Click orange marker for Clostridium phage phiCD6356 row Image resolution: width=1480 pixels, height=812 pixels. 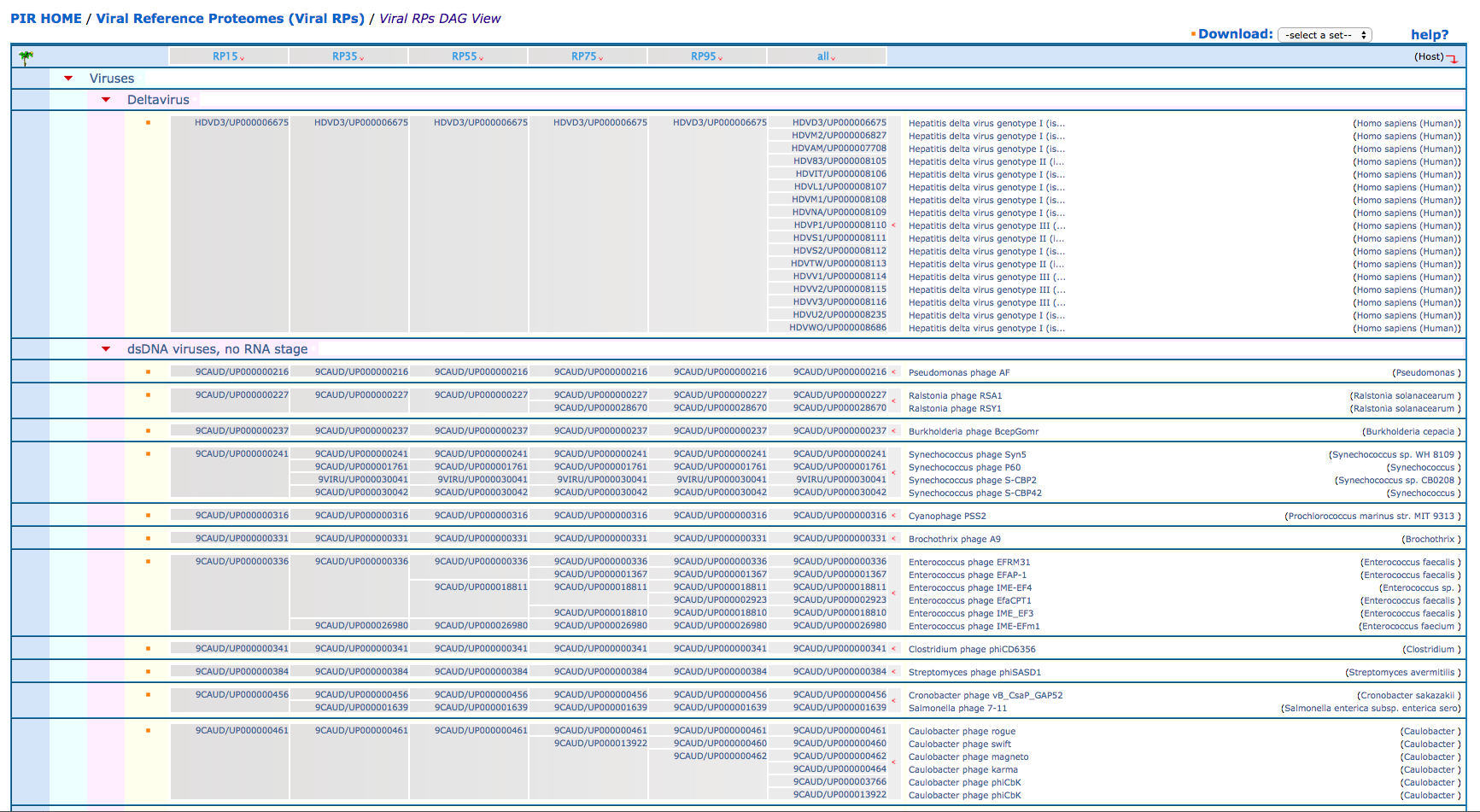coord(148,649)
